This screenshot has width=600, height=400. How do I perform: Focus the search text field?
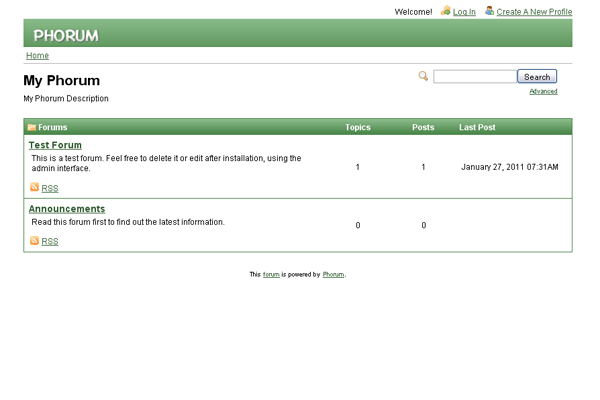(474, 77)
